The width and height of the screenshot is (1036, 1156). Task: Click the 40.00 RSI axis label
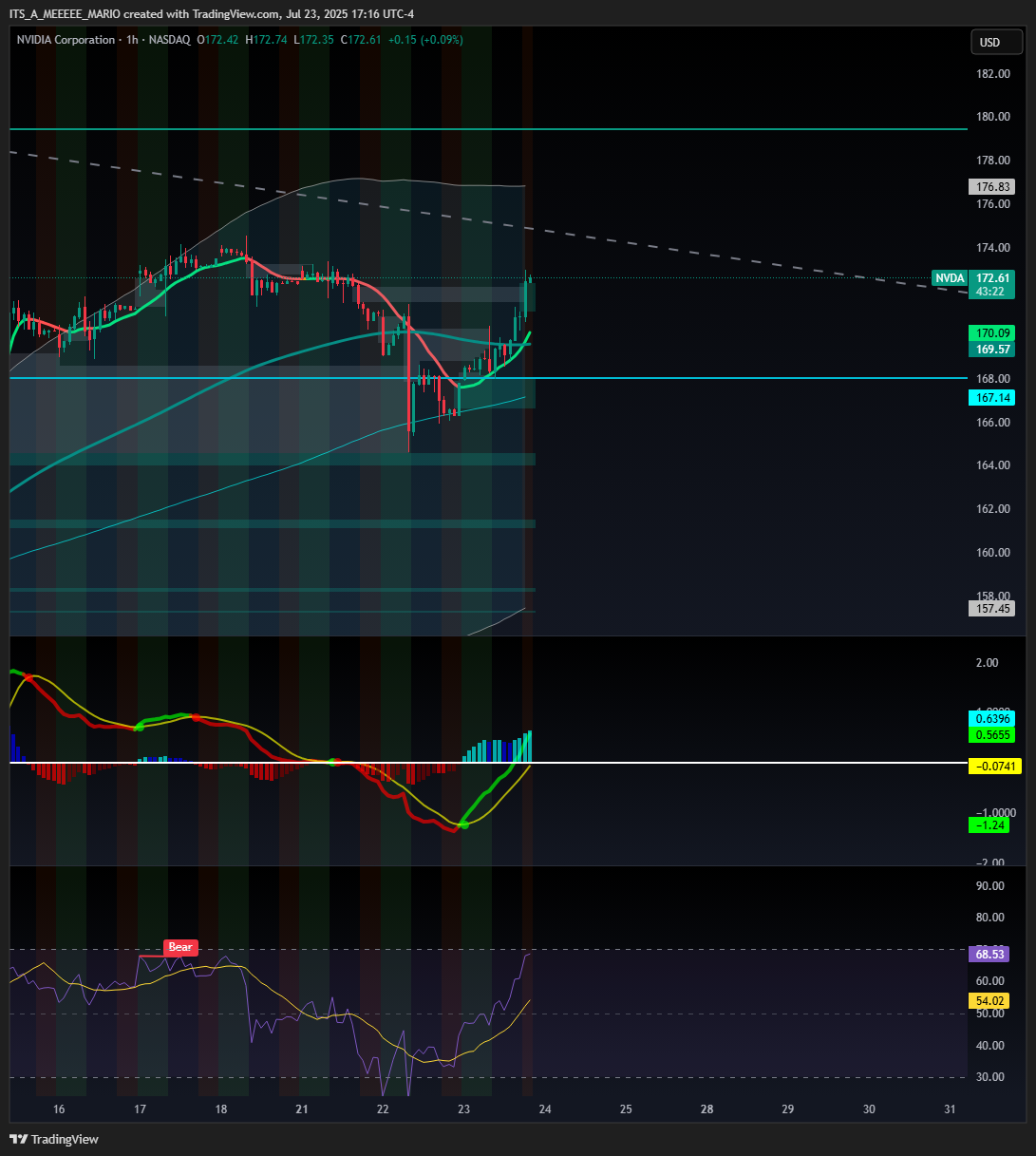pos(990,1046)
